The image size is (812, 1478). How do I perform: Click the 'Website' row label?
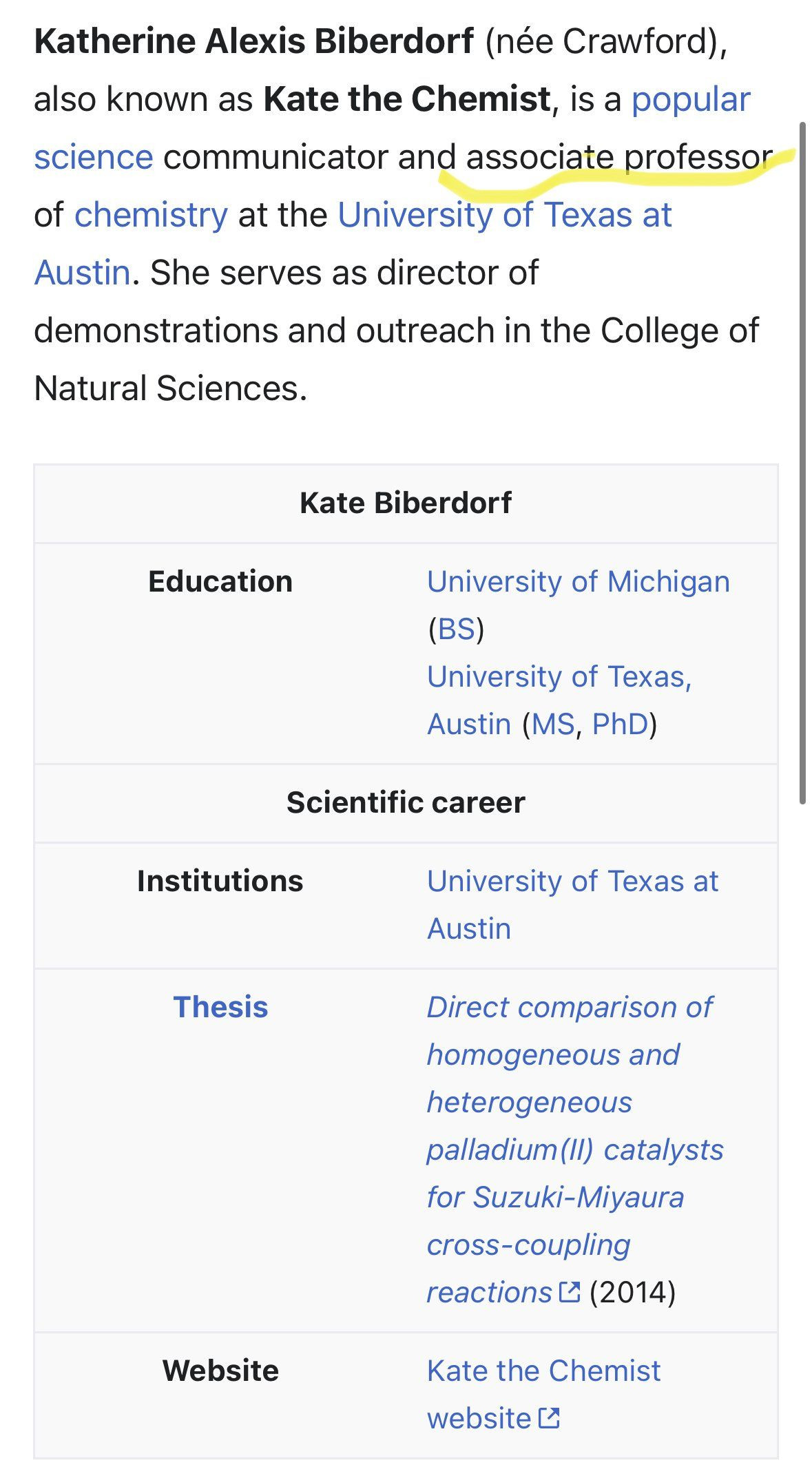point(220,1371)
